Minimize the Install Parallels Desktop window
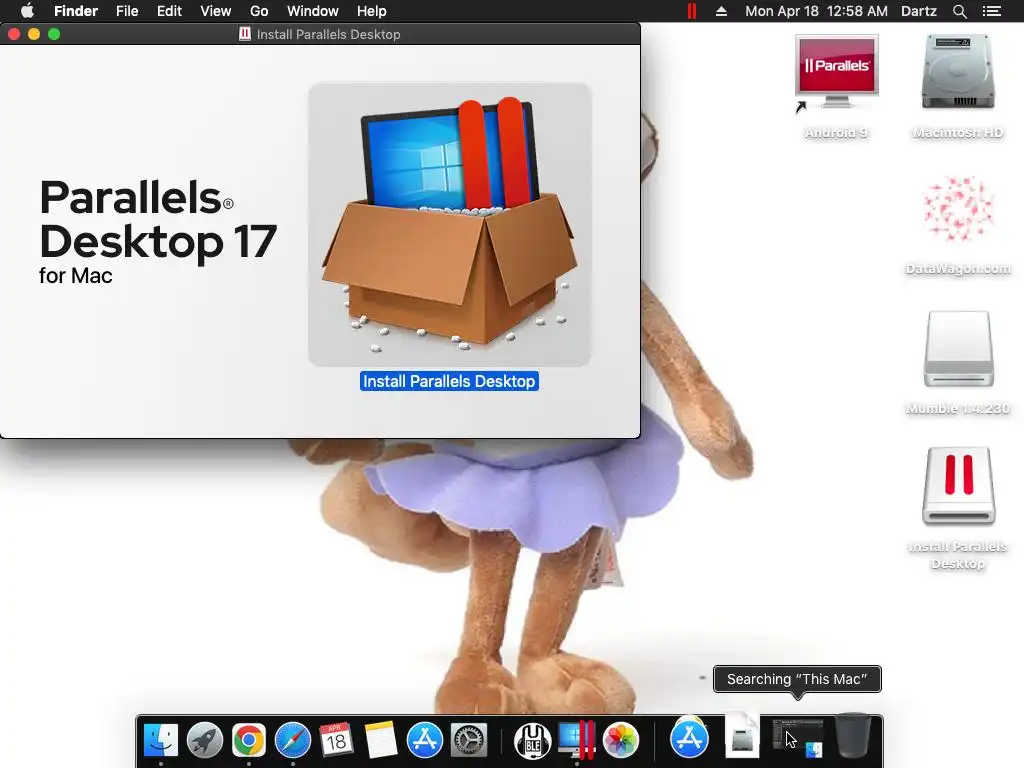1024x768 pixels. pyautogui.click(x=34, y=34)
